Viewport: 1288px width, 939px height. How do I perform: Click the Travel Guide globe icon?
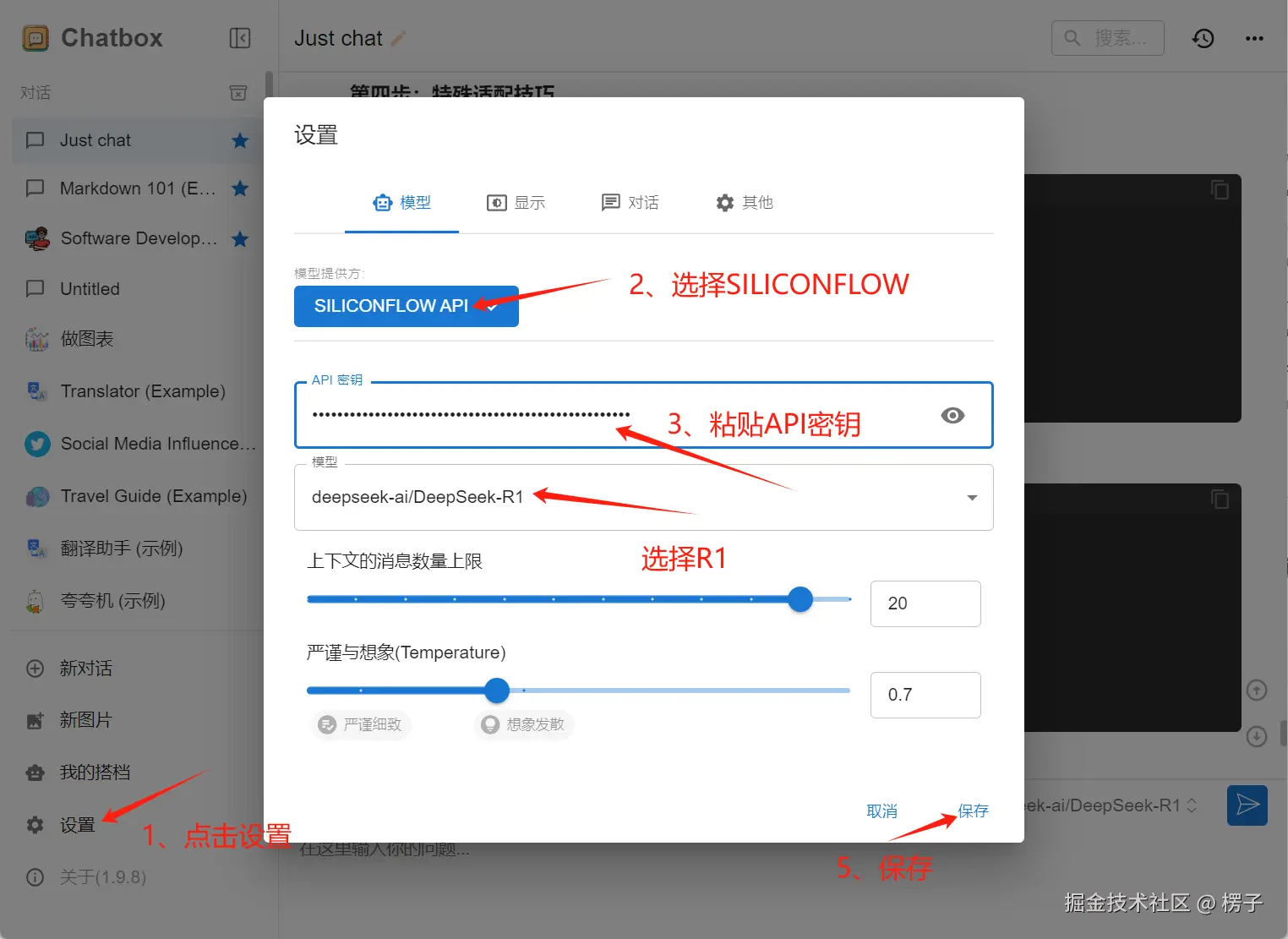(x=37, y=496)
